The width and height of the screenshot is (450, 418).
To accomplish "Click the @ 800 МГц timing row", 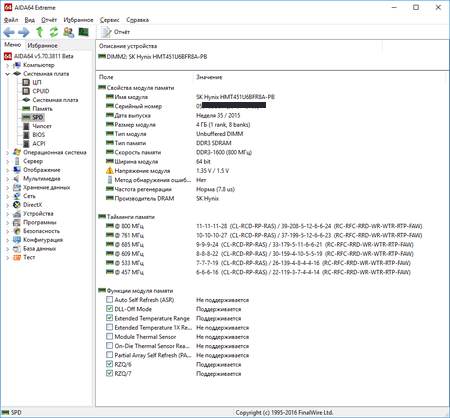I will 264,226.
